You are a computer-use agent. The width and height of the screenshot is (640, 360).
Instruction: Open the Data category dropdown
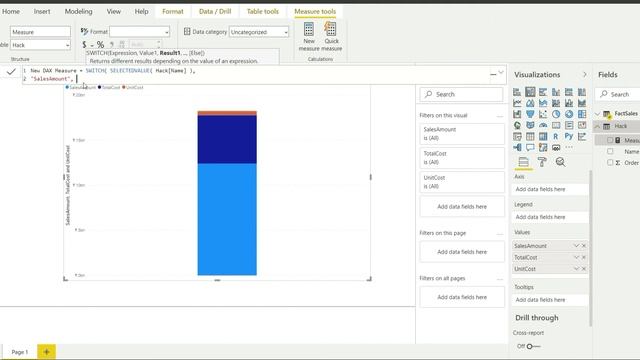pyautogui.click(x=259, y=32)
